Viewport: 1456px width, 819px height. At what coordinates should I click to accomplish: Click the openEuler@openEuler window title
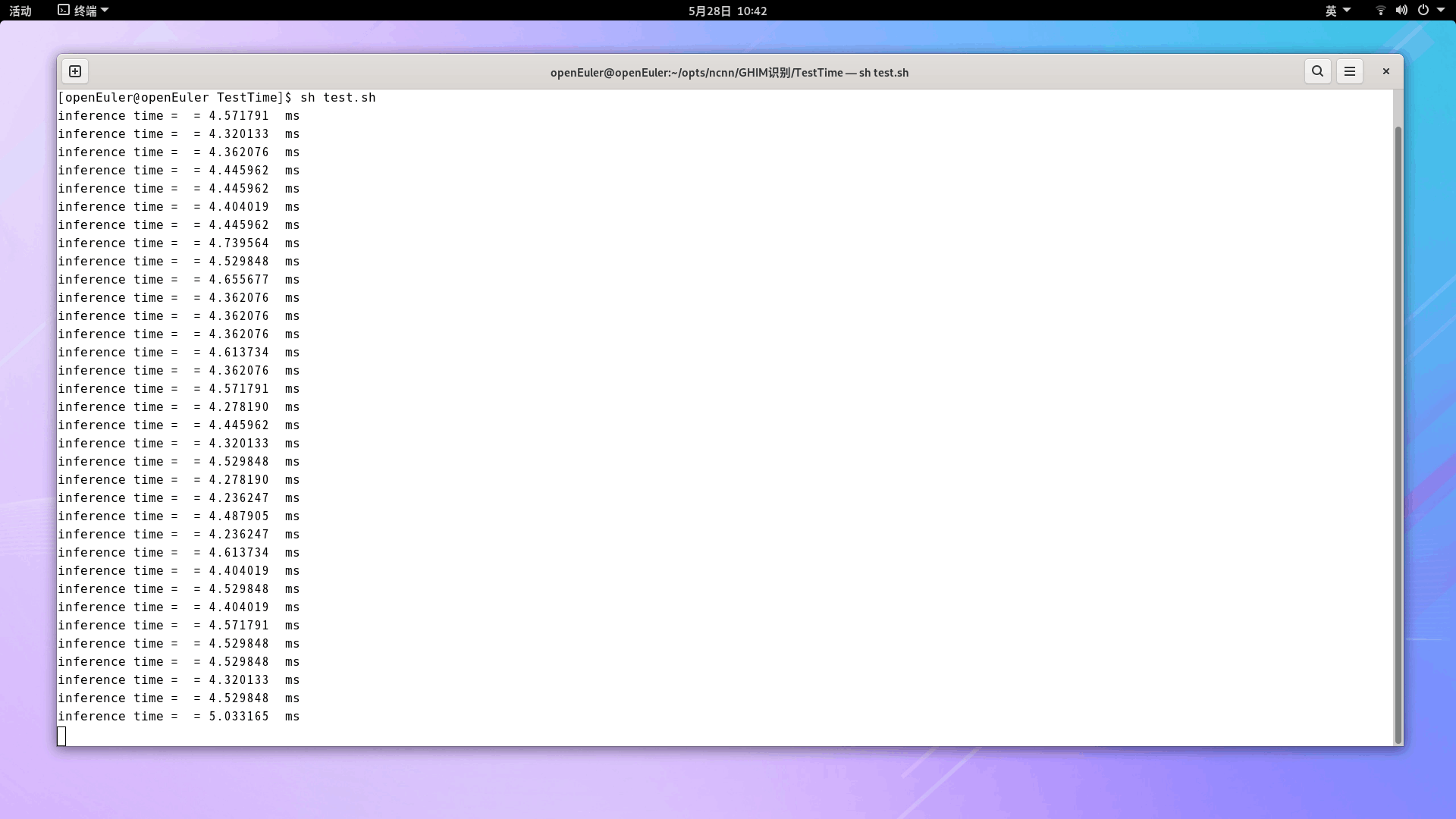(x=729, y=73)
